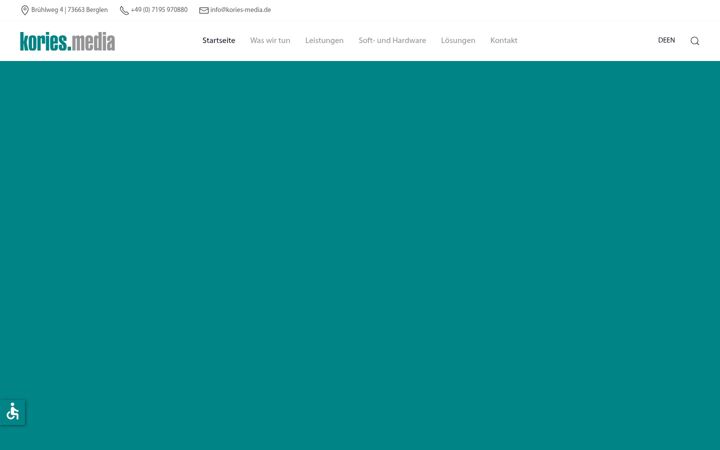The image size is (720, 450).
Task: Click the phone handset icon
Action: click(124, 10)
